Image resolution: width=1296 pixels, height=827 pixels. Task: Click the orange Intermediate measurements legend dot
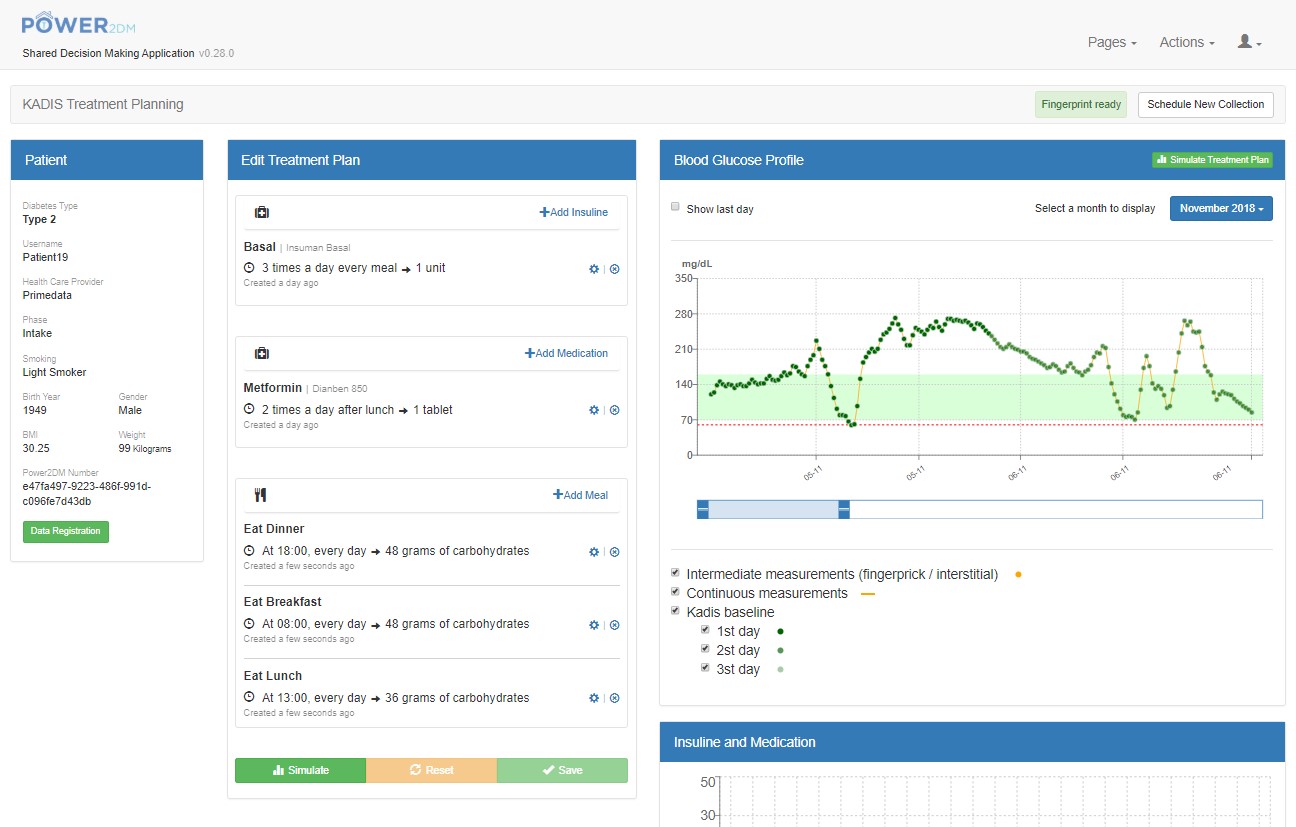tap(1018, 575)
